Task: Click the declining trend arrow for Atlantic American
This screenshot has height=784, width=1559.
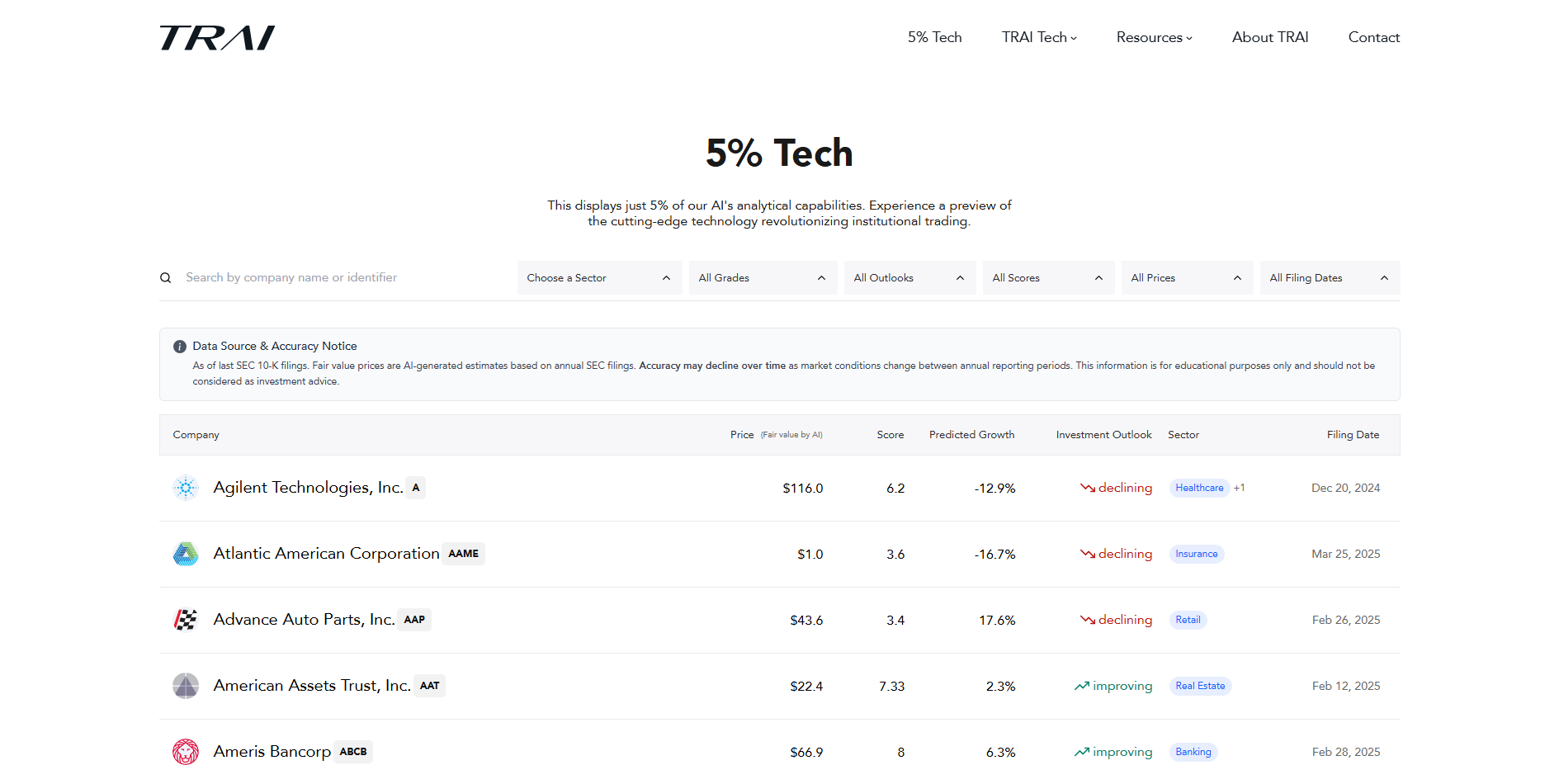Action: [1088, 554]
